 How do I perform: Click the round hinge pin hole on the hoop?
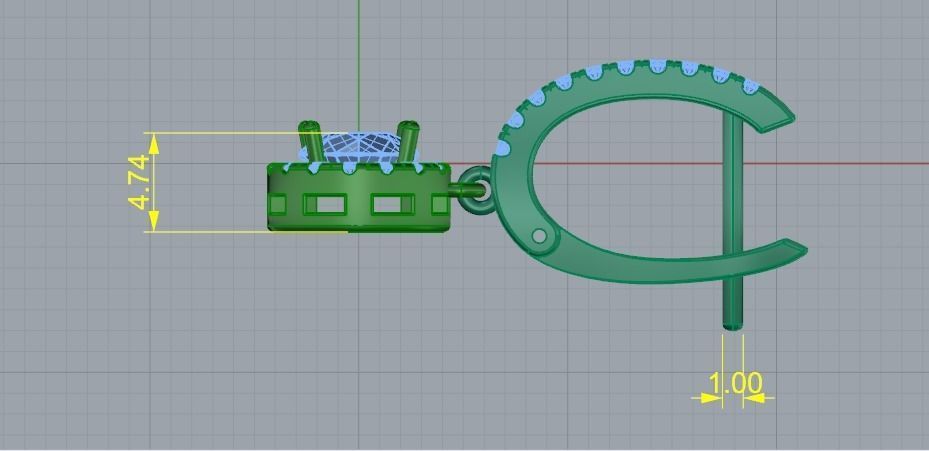[x=539, y=236]
